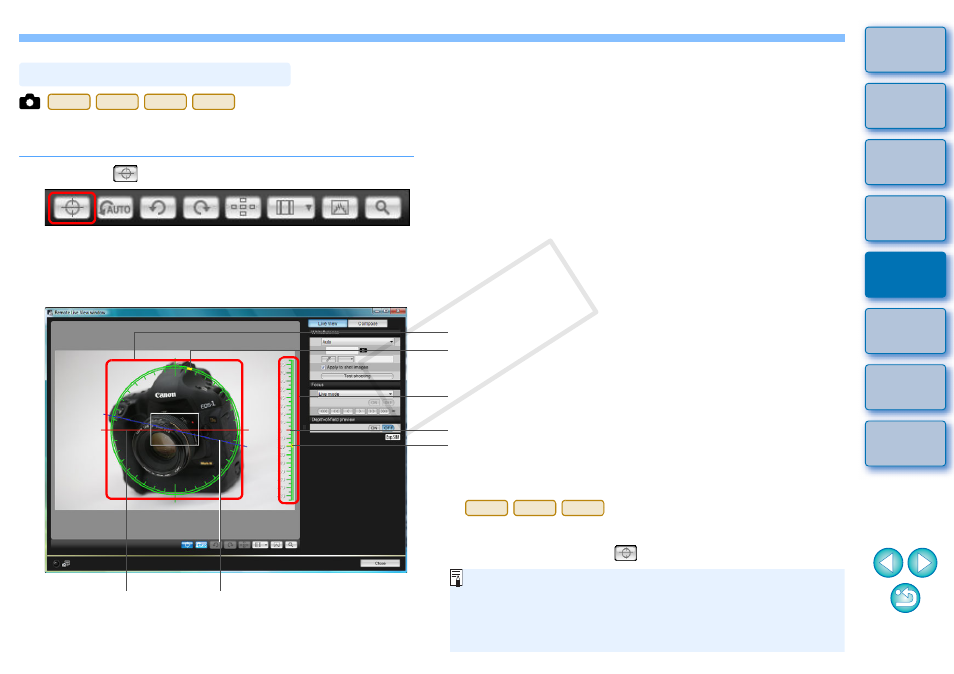The width and height of the screenshot is (954, 674).
Task: Click the small AUTO rotate icon in Remote Live View window
Action: click(x=201, y=545)
